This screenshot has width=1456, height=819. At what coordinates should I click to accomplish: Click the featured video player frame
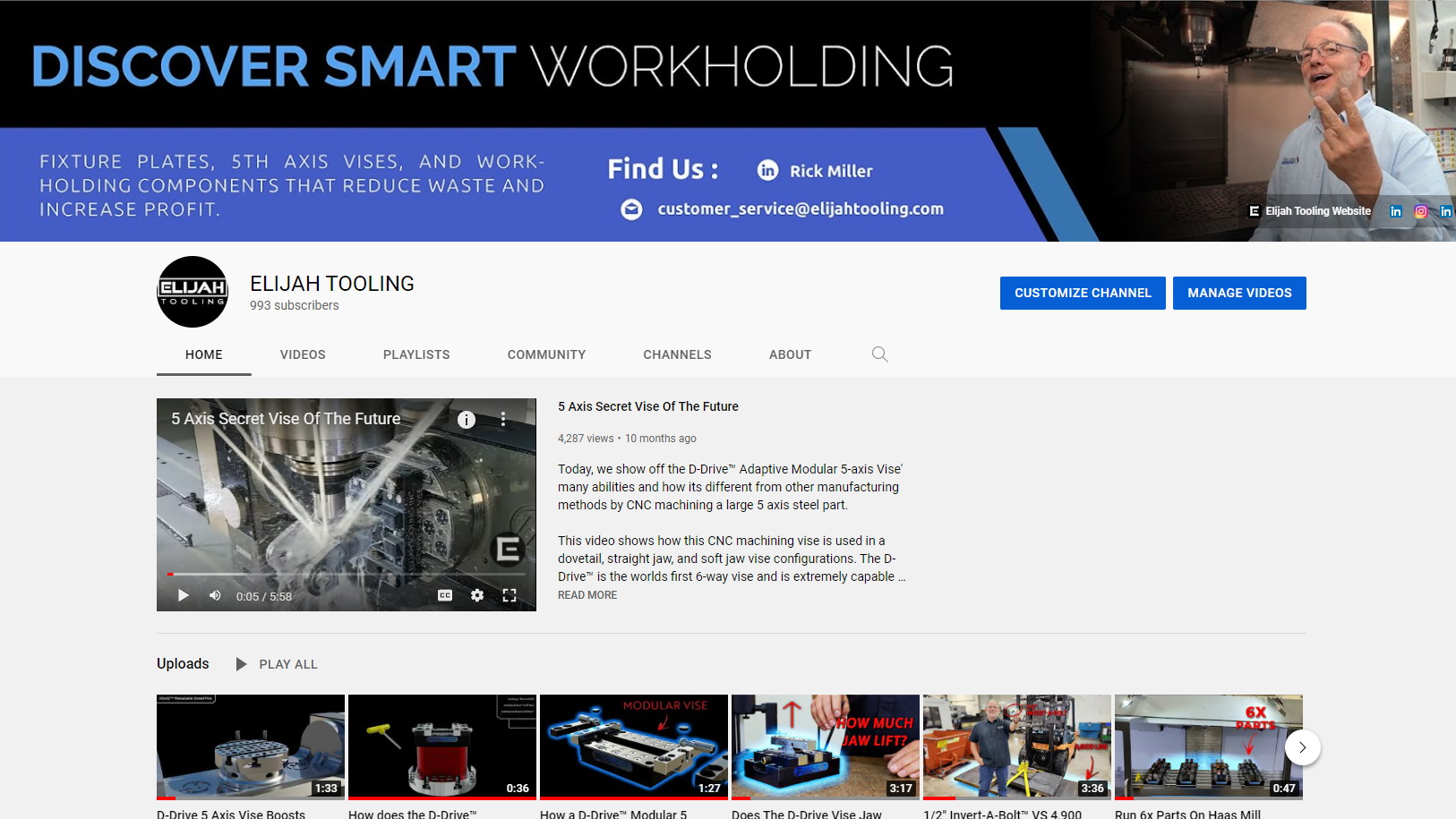click(x=347, y=505)
